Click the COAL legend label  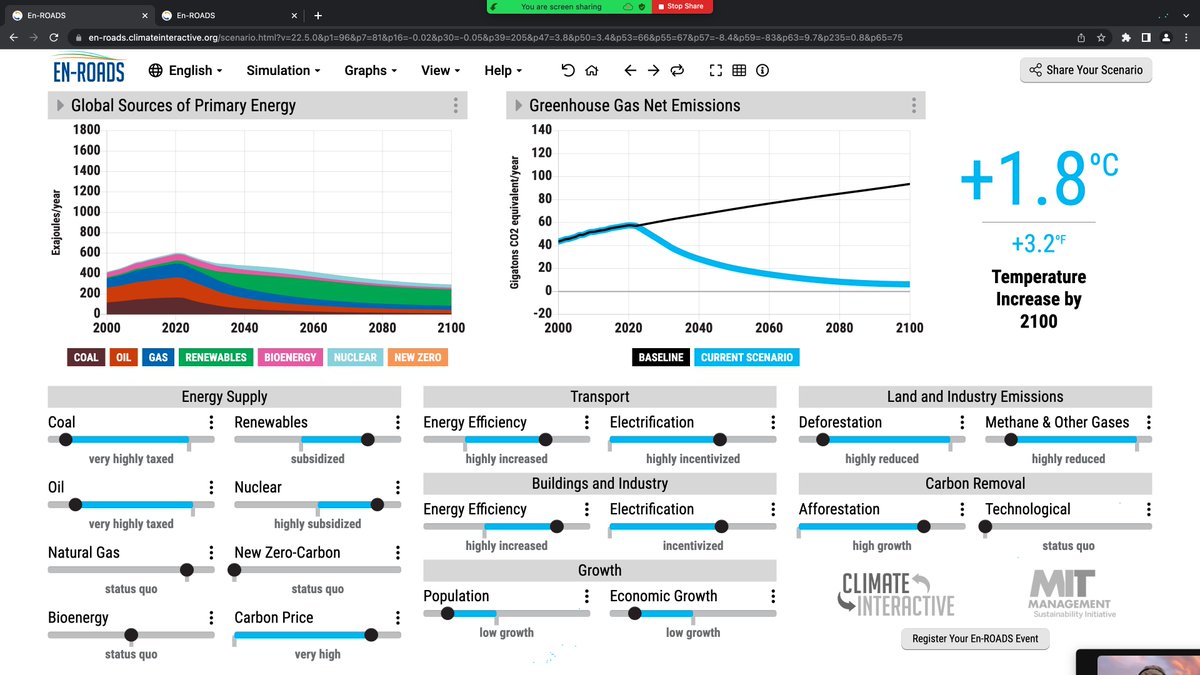tap(86, 357)
